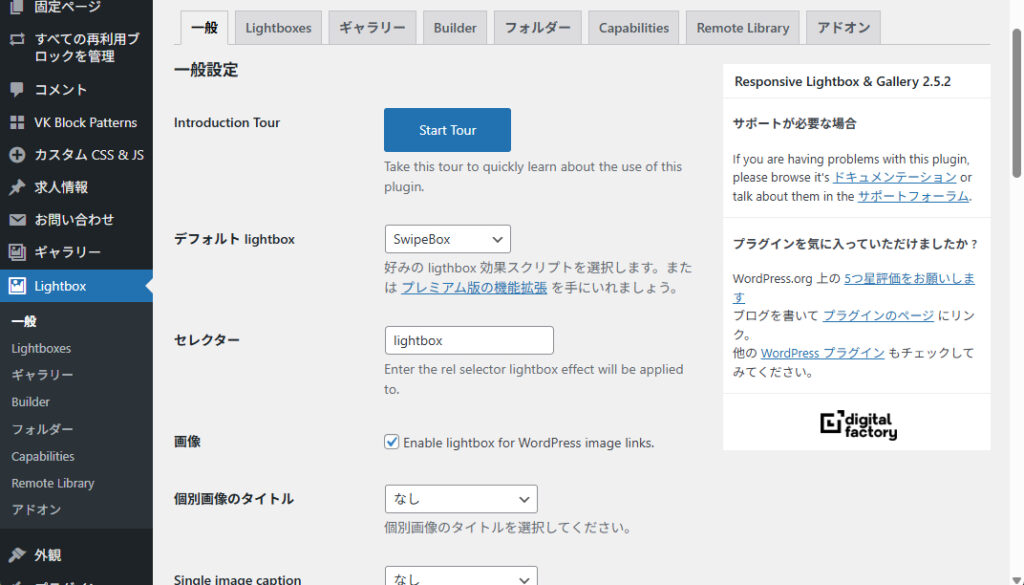
Task: Select Remote Library in Lightbox submenu
Action: point(53,483)
